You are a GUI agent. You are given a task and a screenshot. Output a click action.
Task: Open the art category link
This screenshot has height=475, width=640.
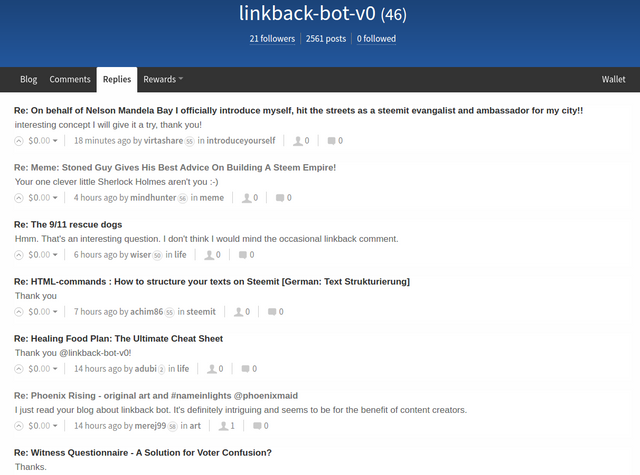pos(195,426)
